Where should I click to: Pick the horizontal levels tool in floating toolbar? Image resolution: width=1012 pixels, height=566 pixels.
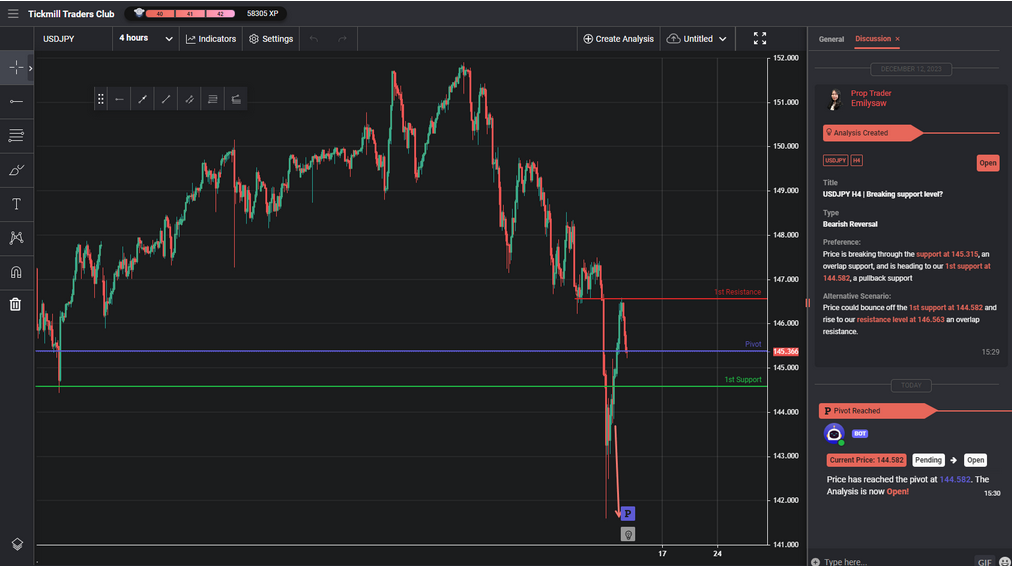click(x=212, y=99)
